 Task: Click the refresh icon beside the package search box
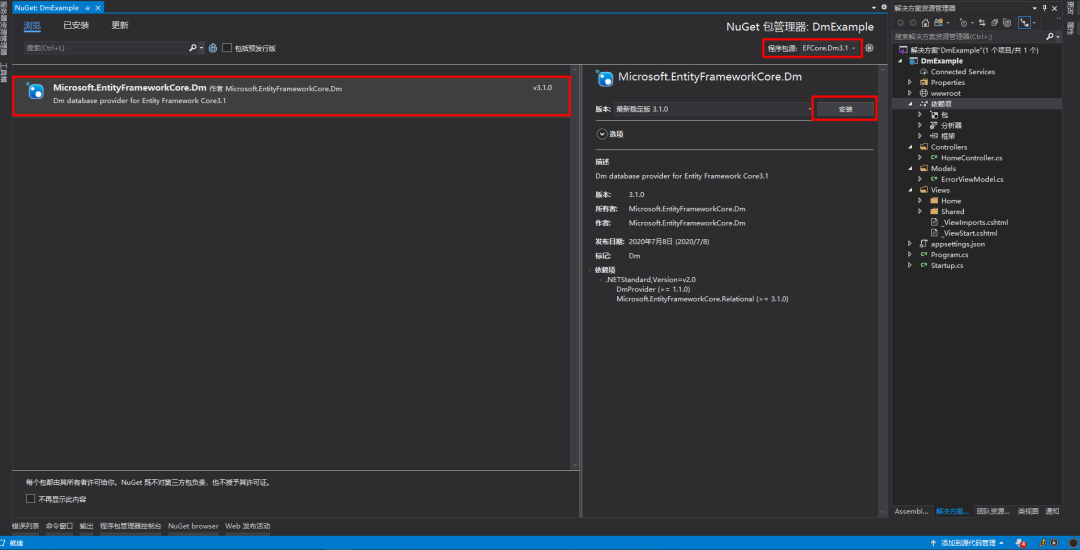click(x=213, y=48)
